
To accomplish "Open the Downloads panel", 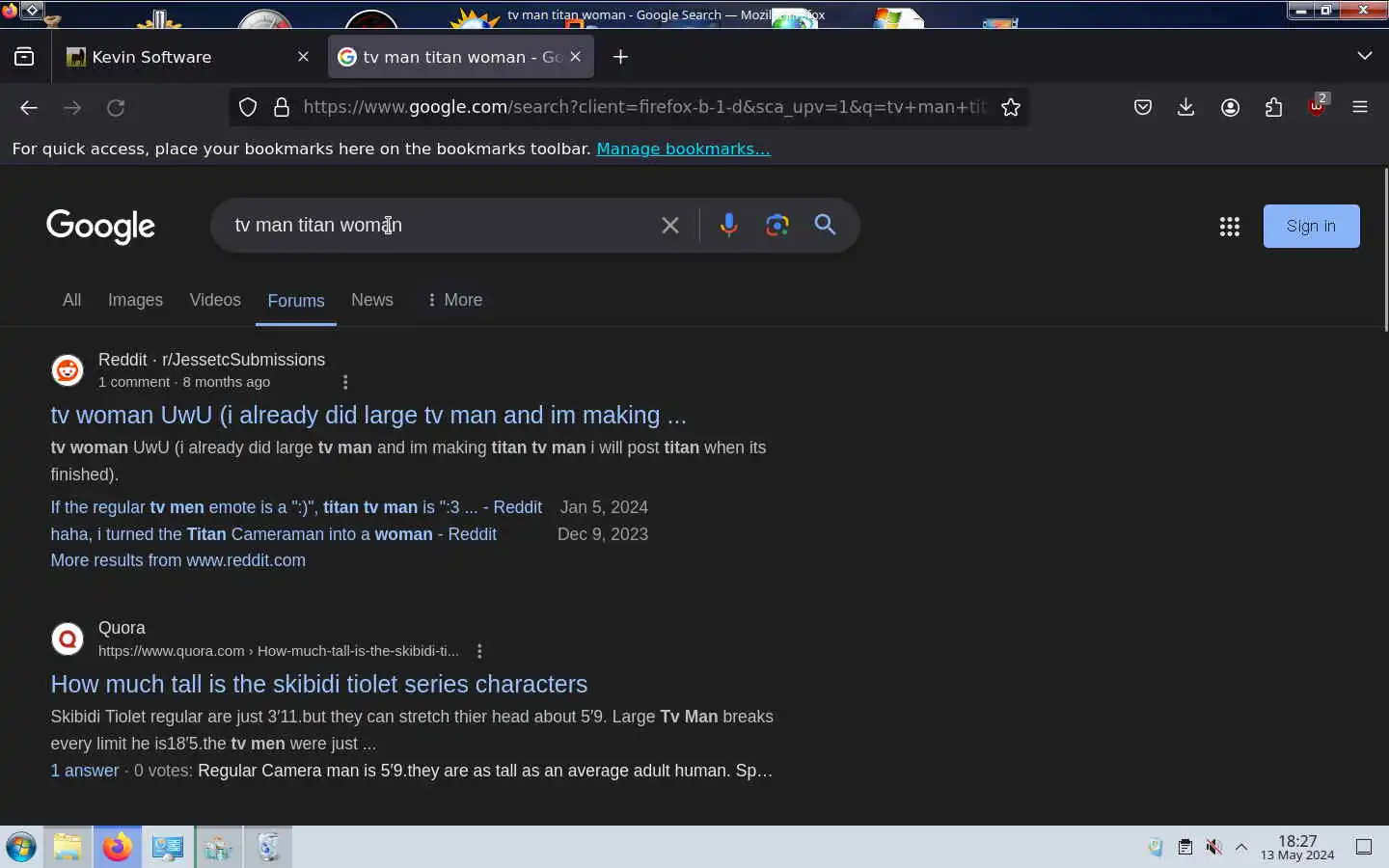I will (1186, 107).
